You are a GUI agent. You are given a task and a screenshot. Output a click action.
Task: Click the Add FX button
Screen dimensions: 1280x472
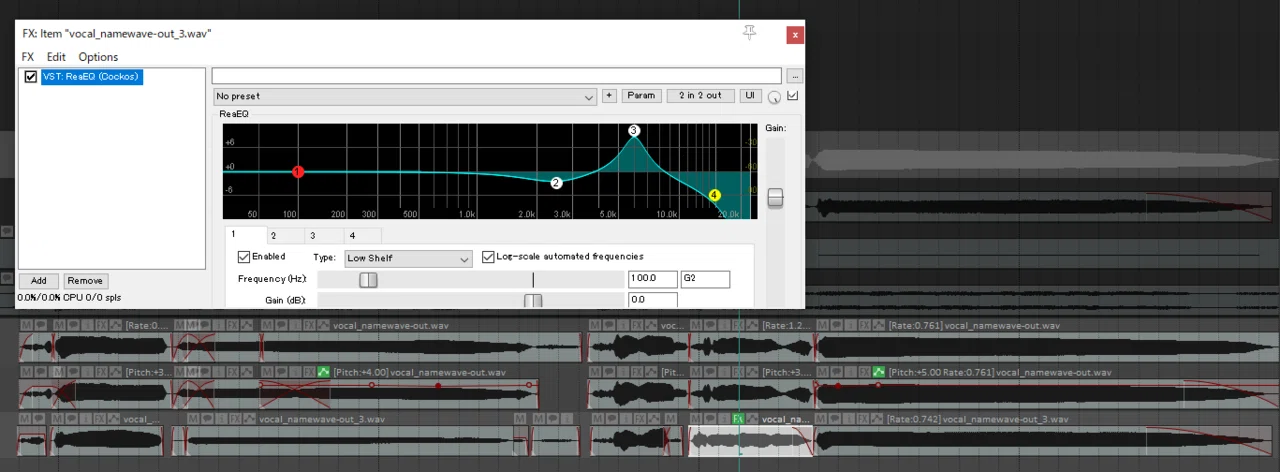point(38,281)
